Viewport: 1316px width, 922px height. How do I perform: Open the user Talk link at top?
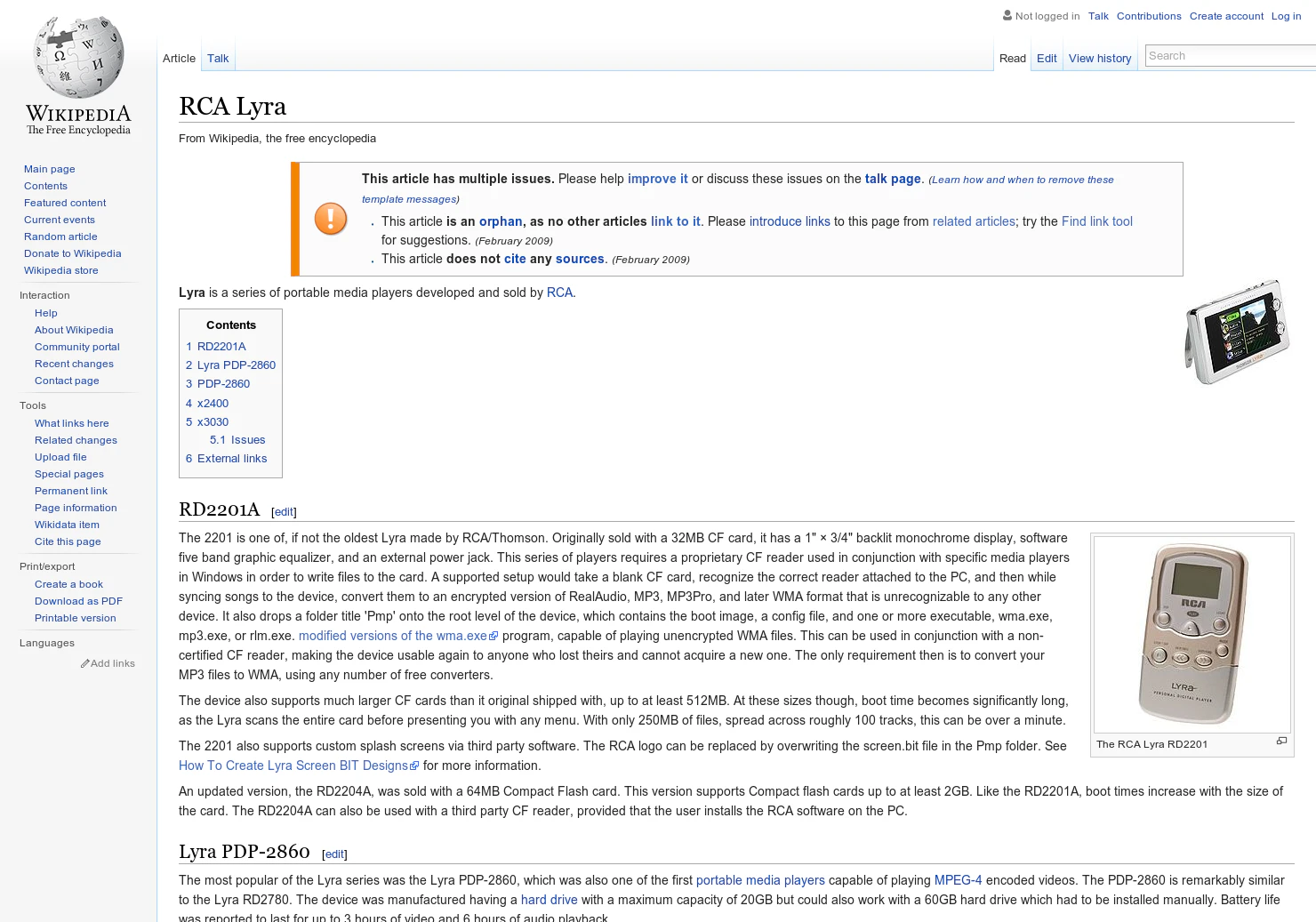click(1098, 16)
